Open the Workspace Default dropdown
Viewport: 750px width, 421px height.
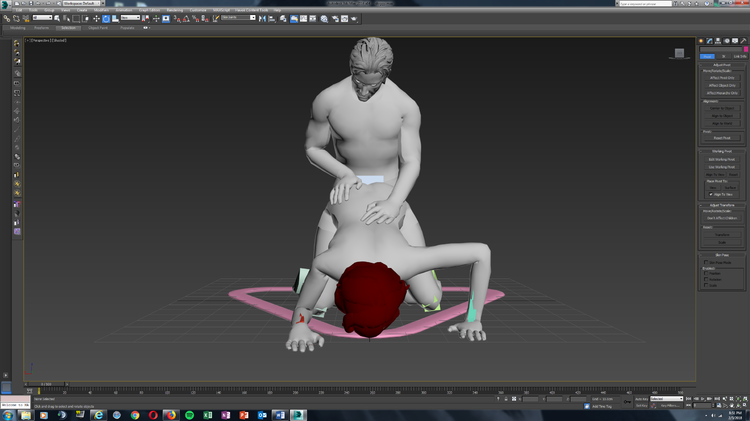coord(81,3)
